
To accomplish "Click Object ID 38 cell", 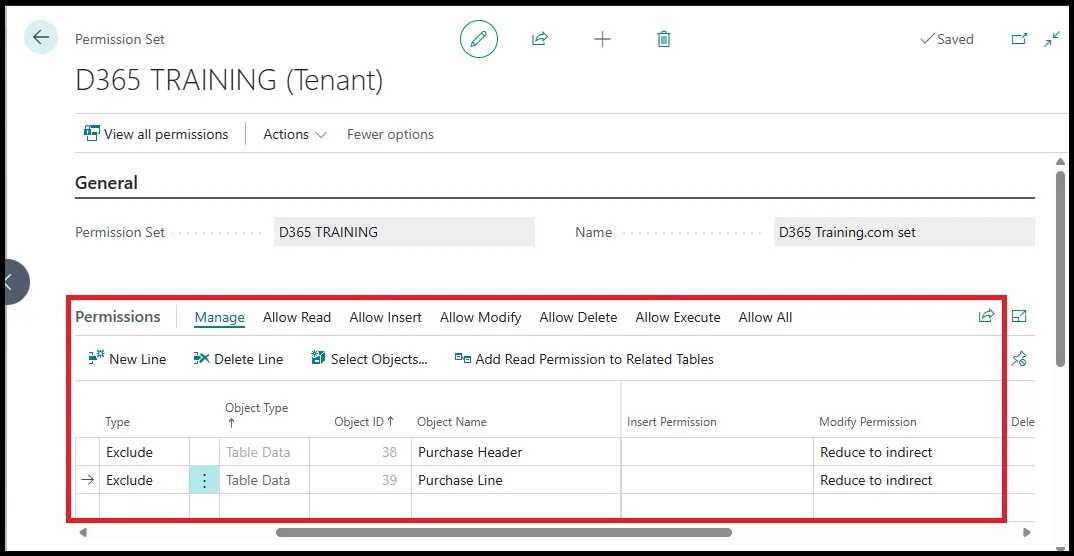I will pos(360,452).
